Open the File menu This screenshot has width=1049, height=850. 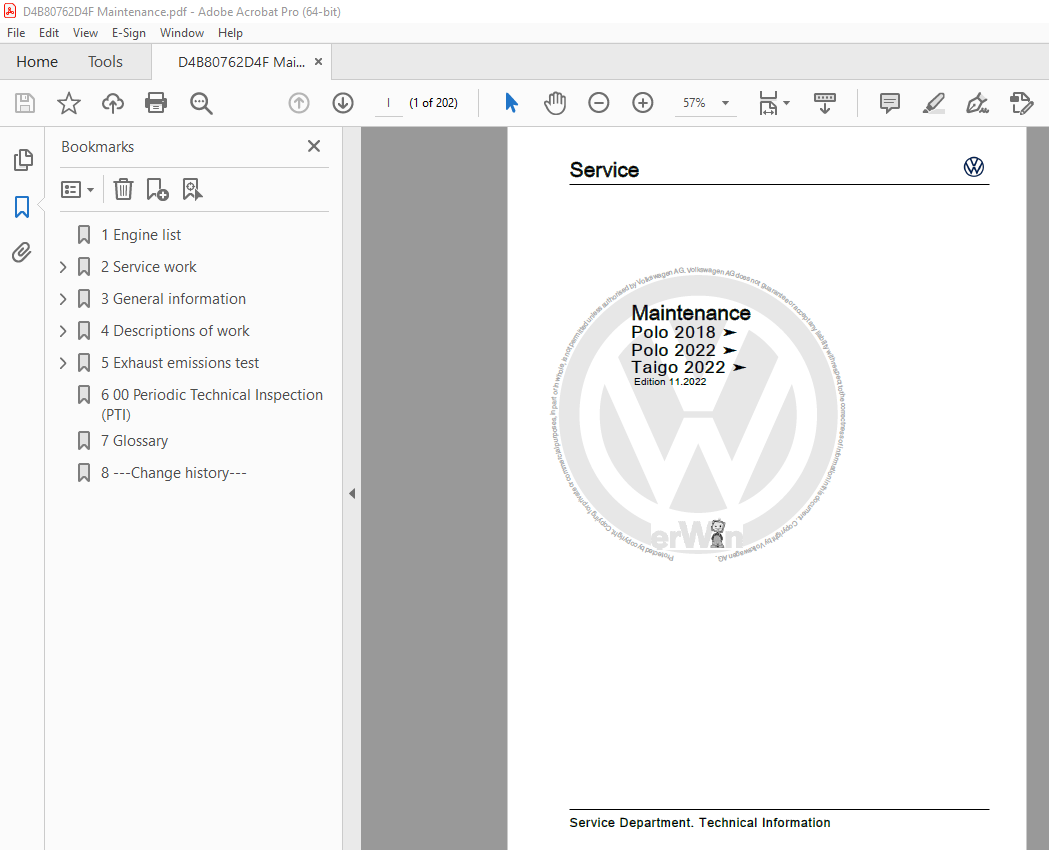click(16, 33)
